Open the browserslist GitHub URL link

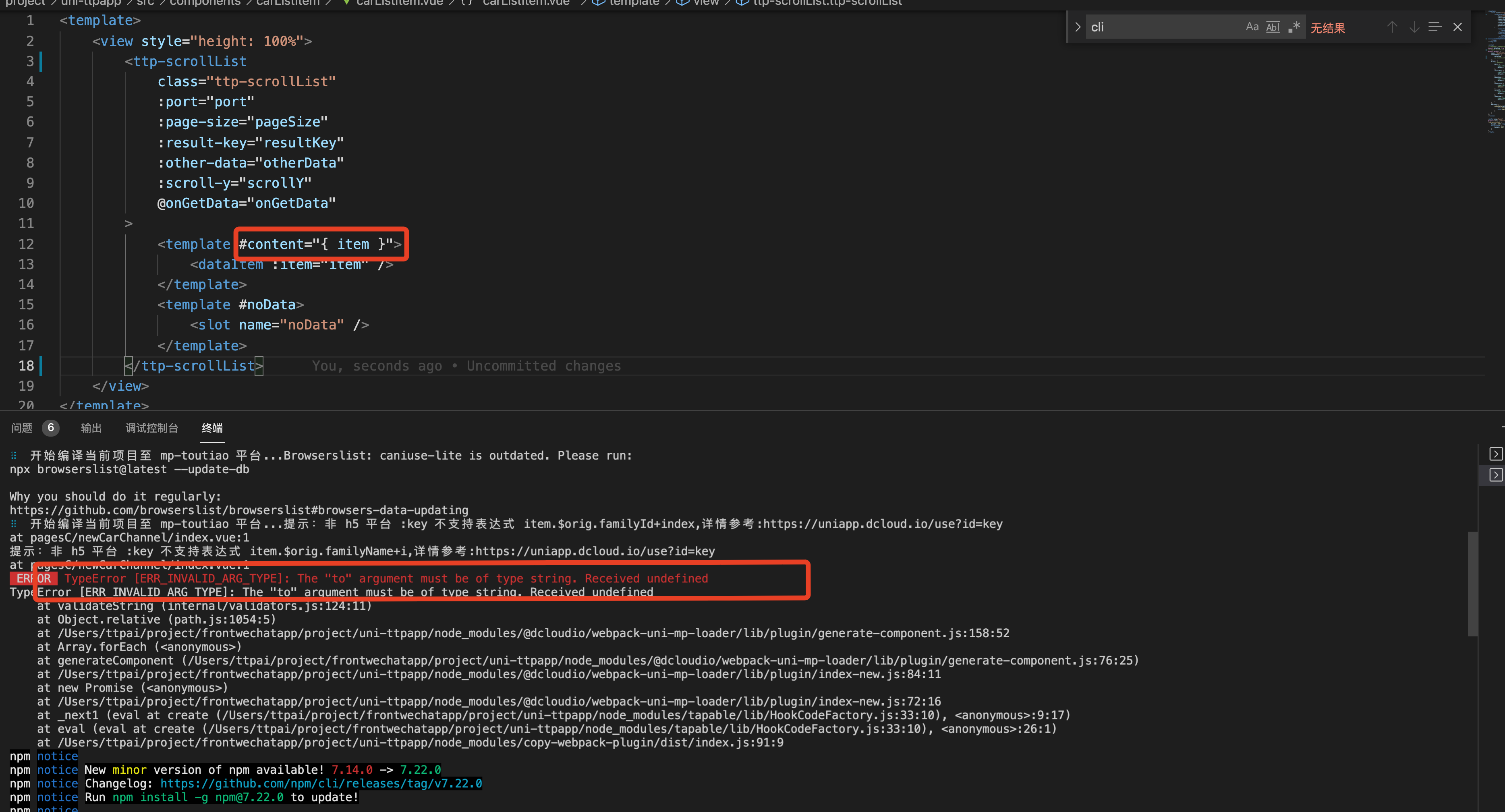click(238, 510)
